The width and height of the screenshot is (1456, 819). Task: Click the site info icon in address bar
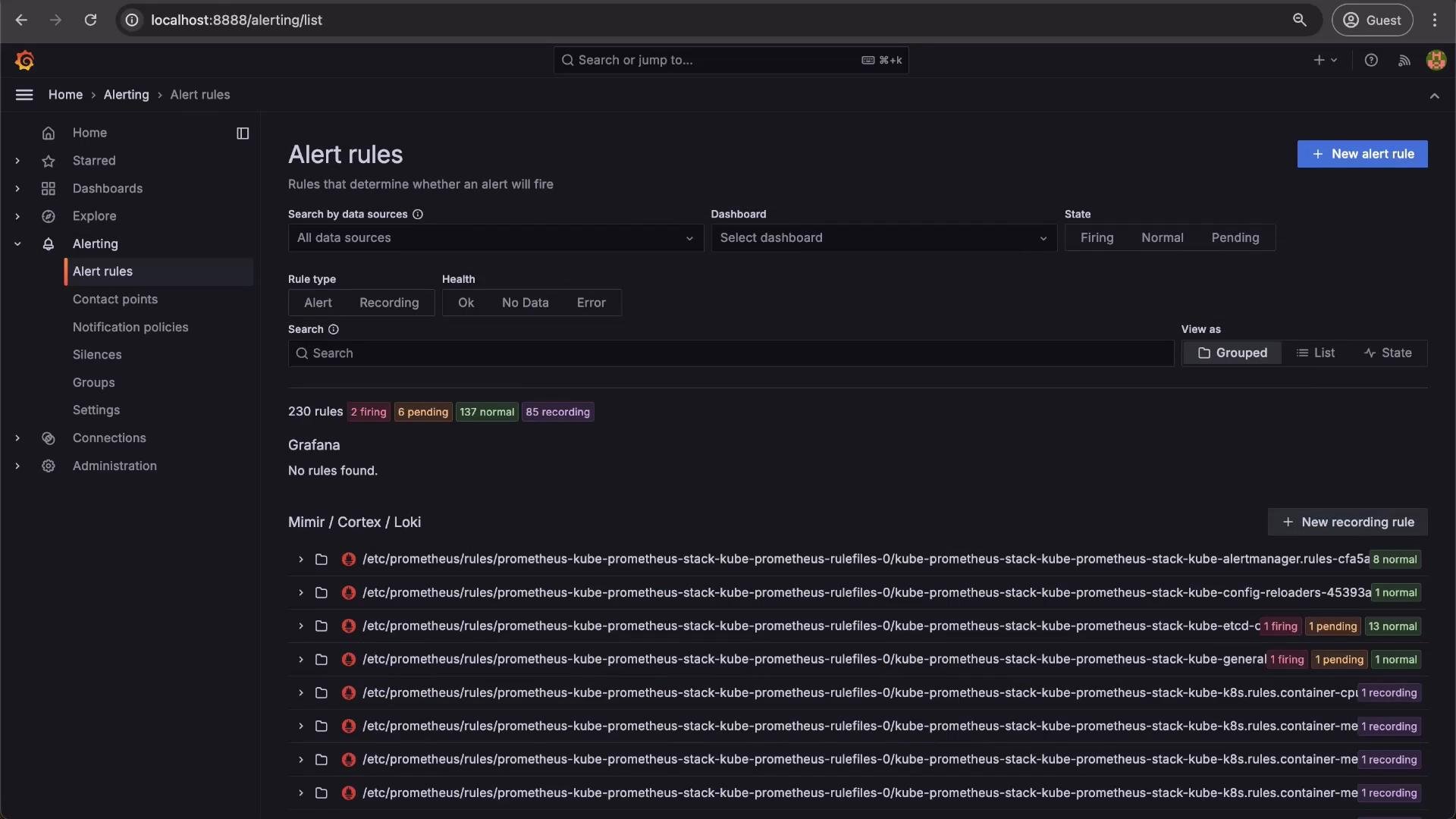[x=132, y=20]
